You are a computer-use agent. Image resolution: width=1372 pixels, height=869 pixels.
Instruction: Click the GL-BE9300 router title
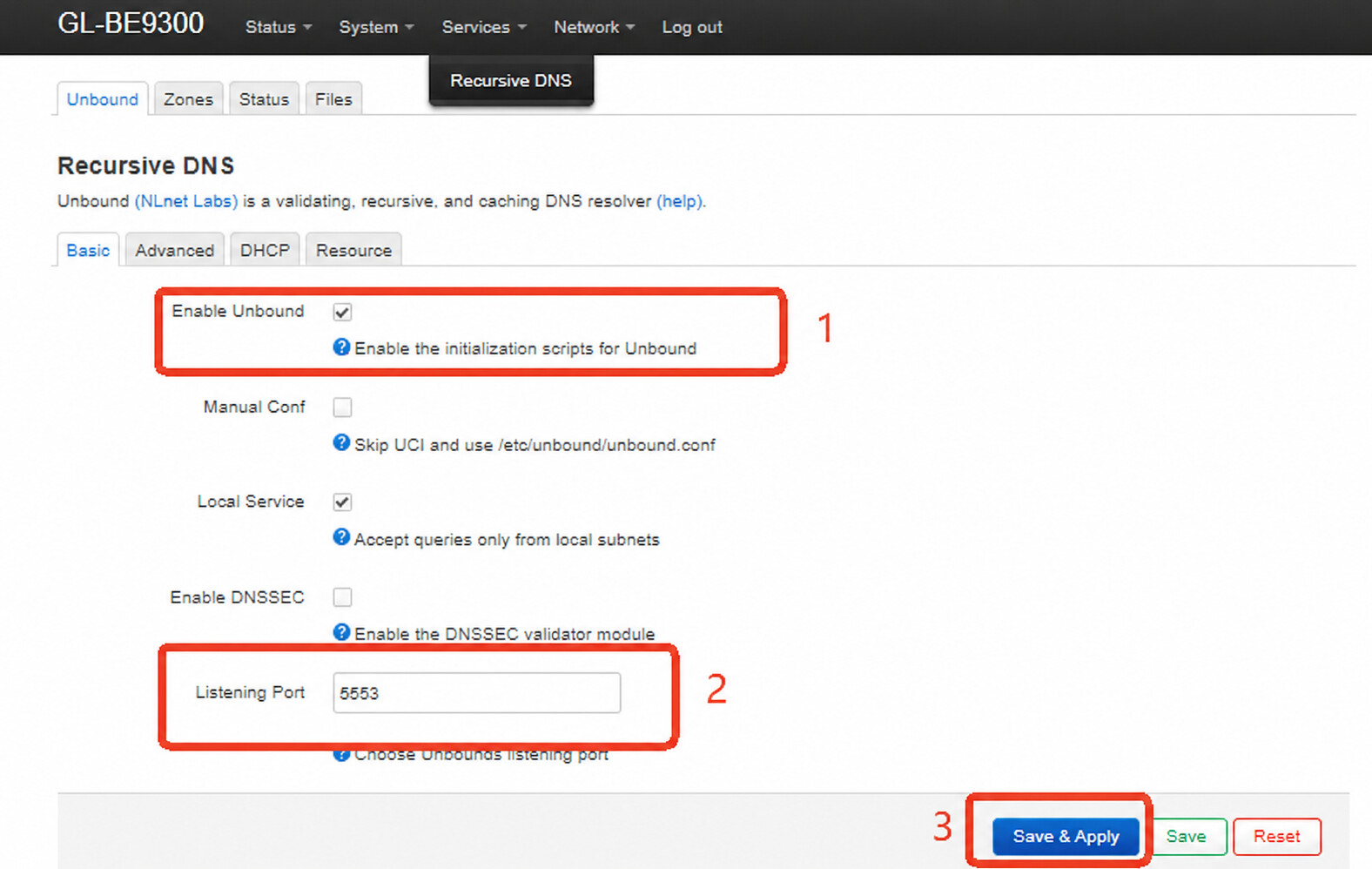point(131,23)
